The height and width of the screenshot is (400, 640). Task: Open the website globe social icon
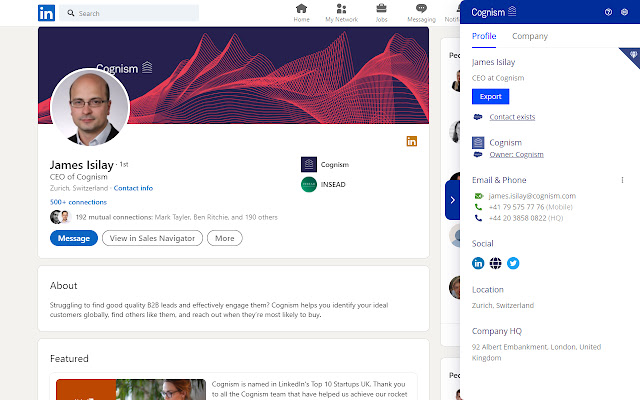pos(496,263)
